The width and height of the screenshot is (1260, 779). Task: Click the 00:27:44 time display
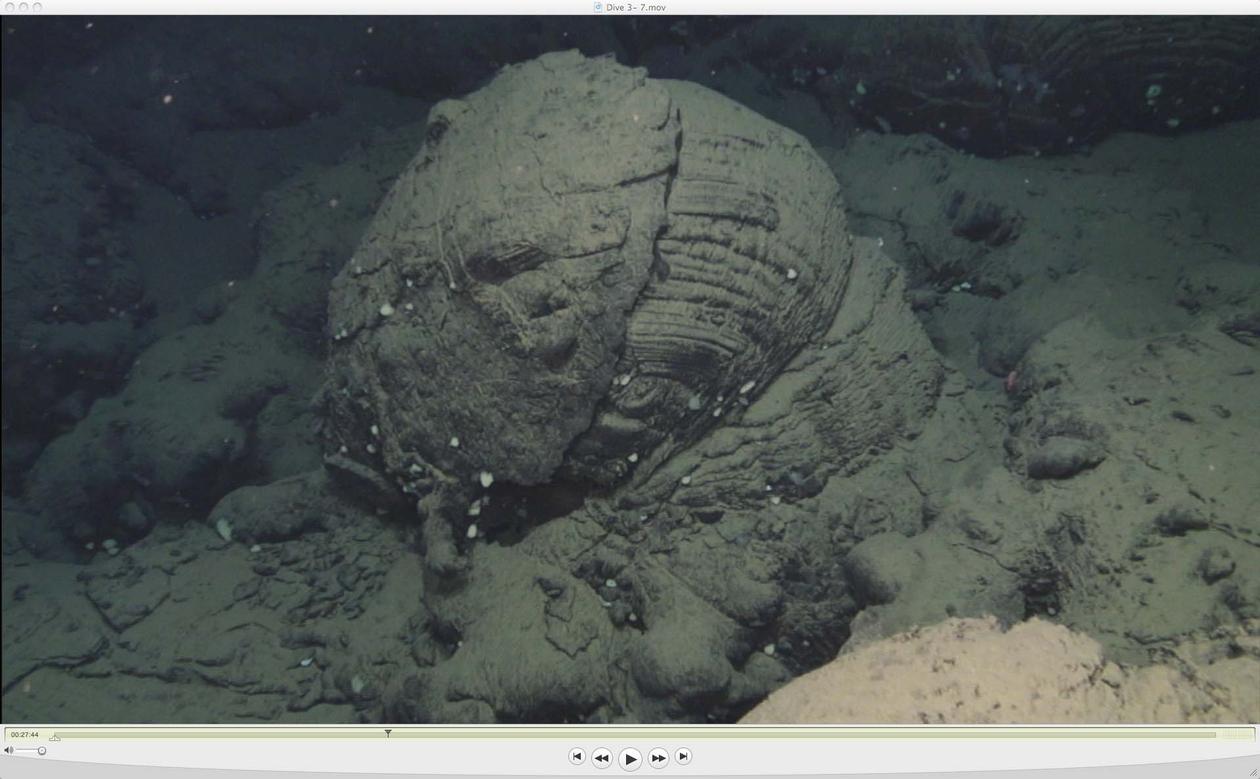[x=25, y=735]
